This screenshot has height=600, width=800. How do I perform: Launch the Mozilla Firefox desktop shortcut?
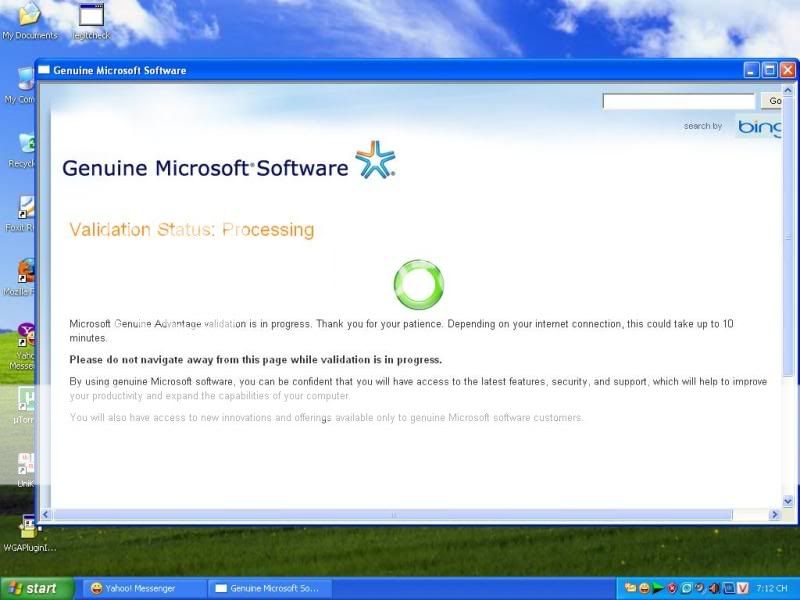(x=20, y=278)
